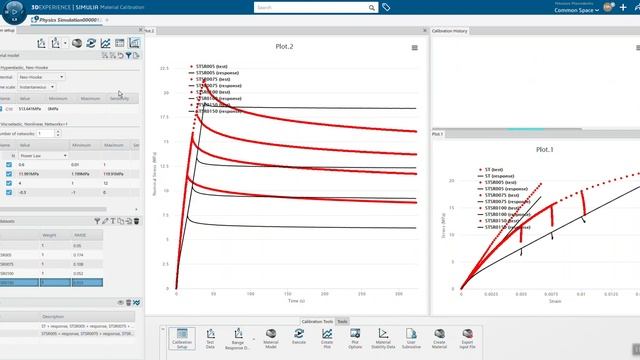Image resolution: width=640 pixels, height=360 pixels.
Task: Click the Test Data tool
Action: [210, 338]
